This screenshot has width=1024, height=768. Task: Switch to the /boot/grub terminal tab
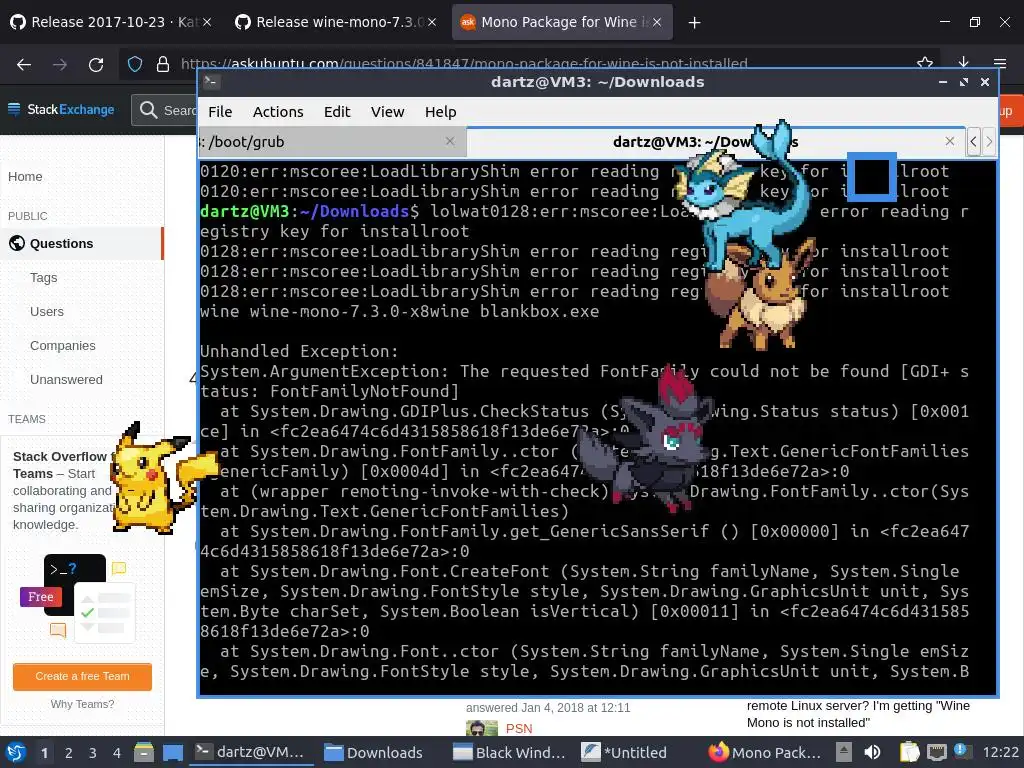pos(332,142)
